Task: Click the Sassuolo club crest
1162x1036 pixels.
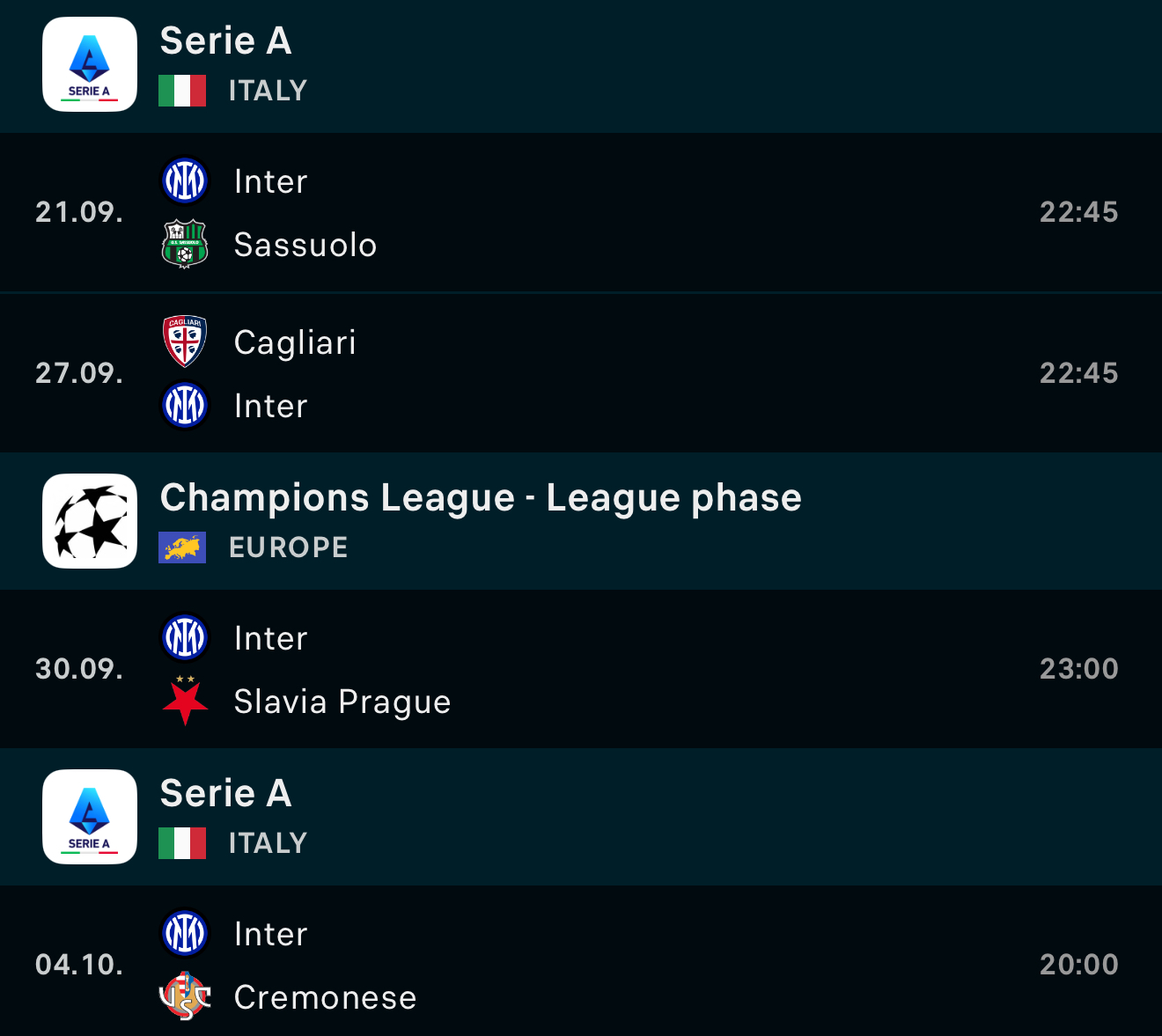Action: click(x=185, y=244)
